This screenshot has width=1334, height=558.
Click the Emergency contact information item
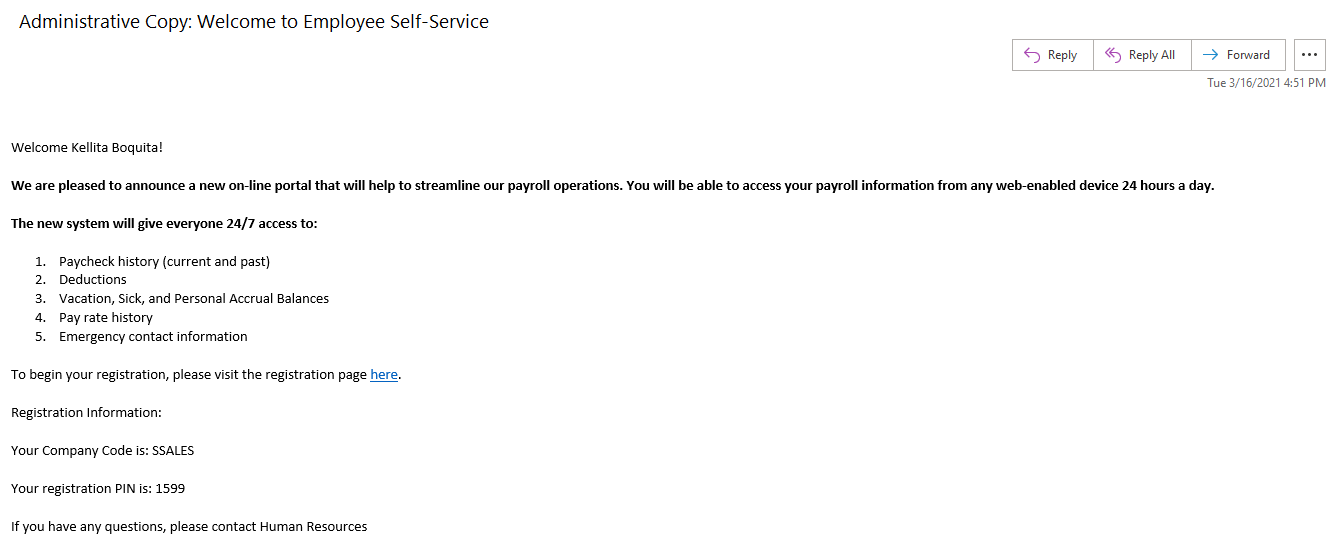pyautogui.click(x=153, y=337)
